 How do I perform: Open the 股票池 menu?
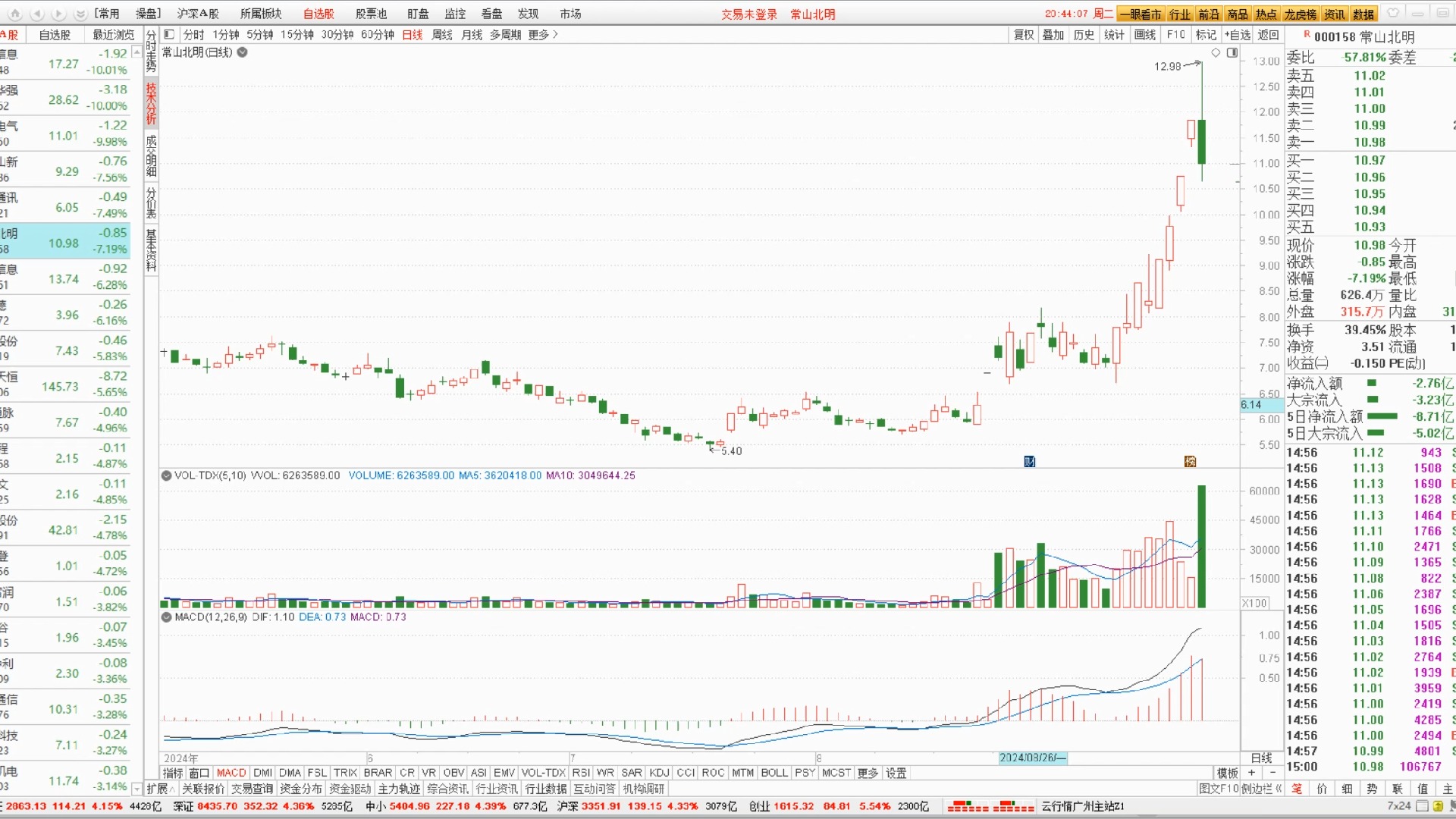click(371, 14)
